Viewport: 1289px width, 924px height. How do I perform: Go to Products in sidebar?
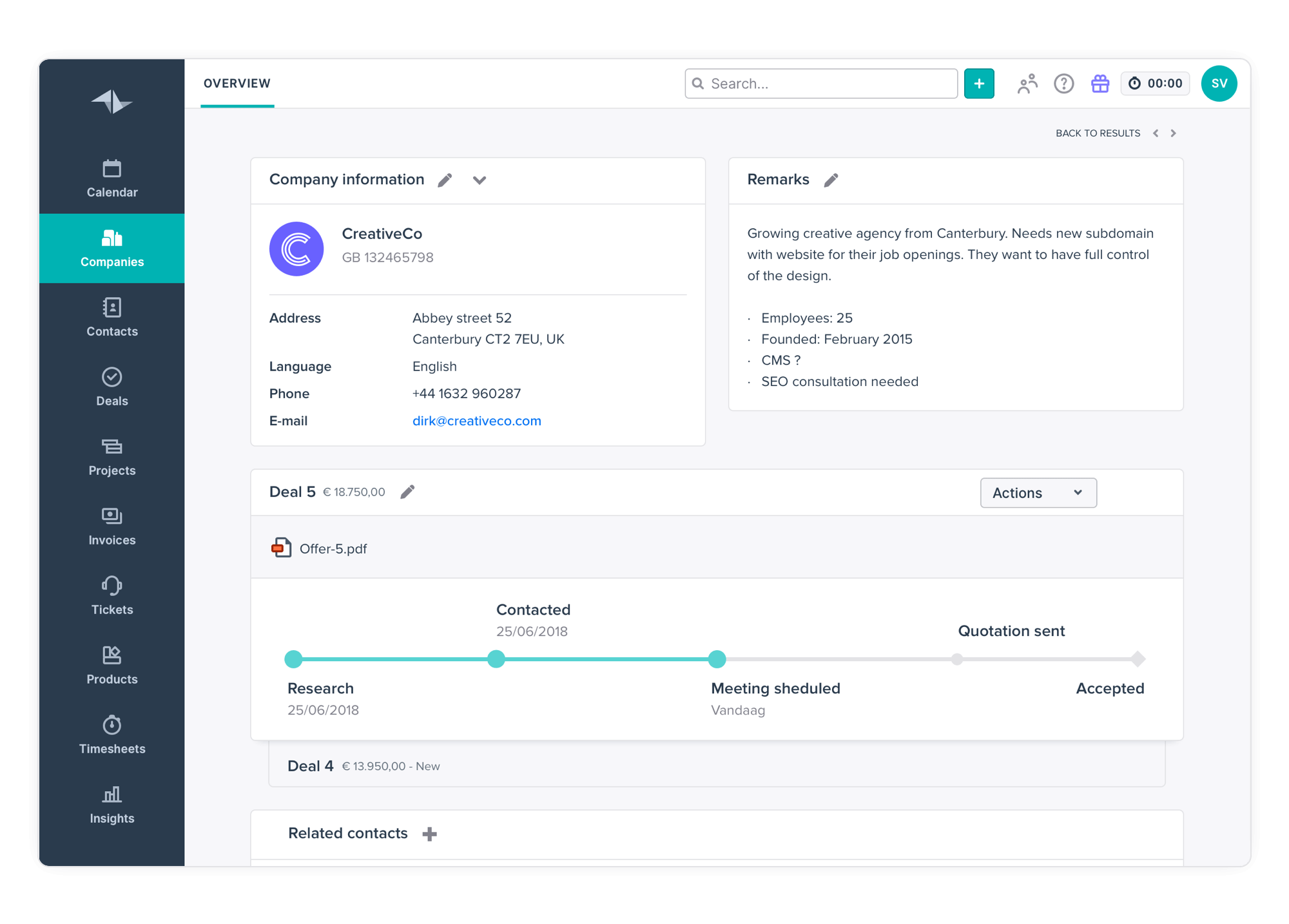pos(111,666)
